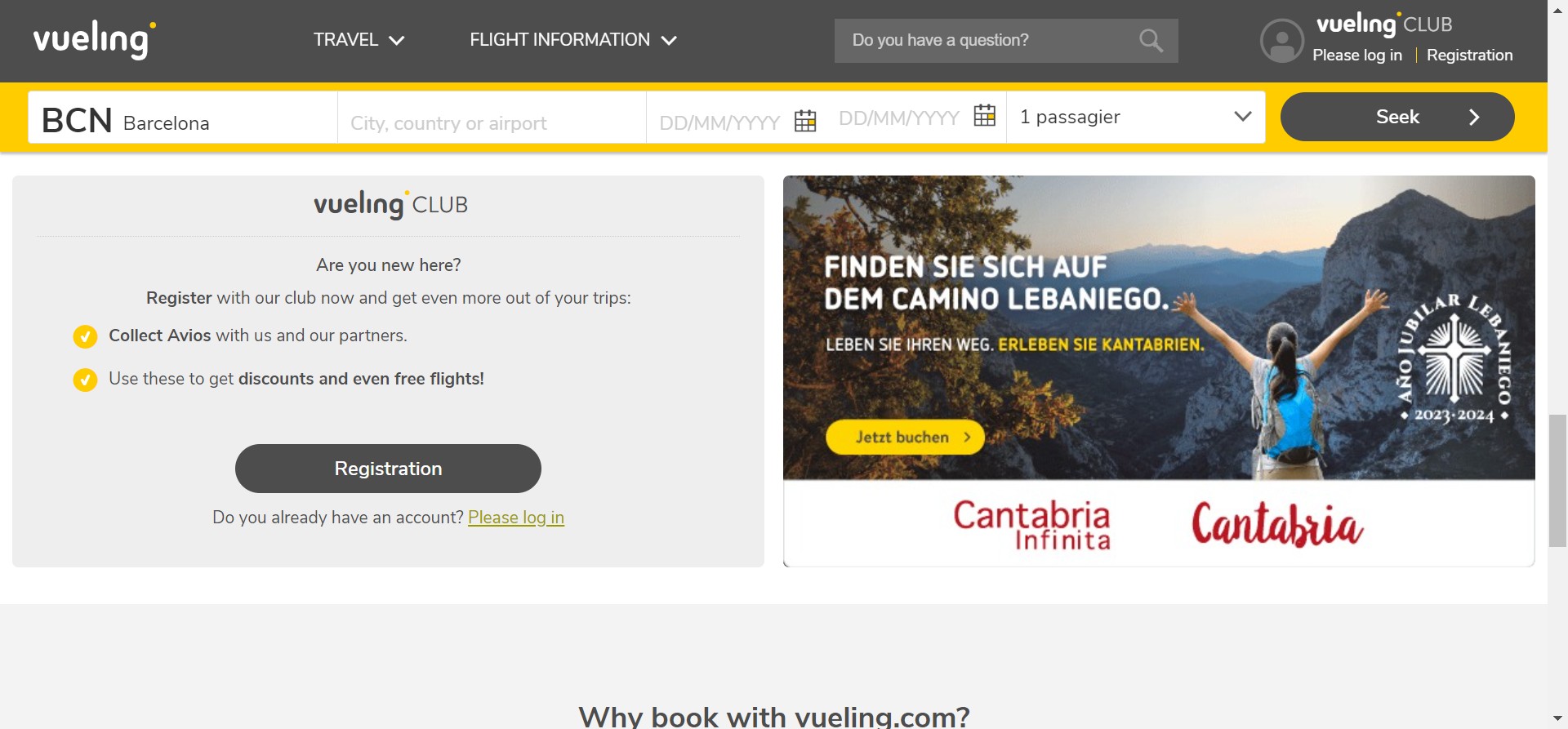Screen dimensions: 1568x729
Task: Follow the green 'Please log in' link
Action: tap(515, 518)
